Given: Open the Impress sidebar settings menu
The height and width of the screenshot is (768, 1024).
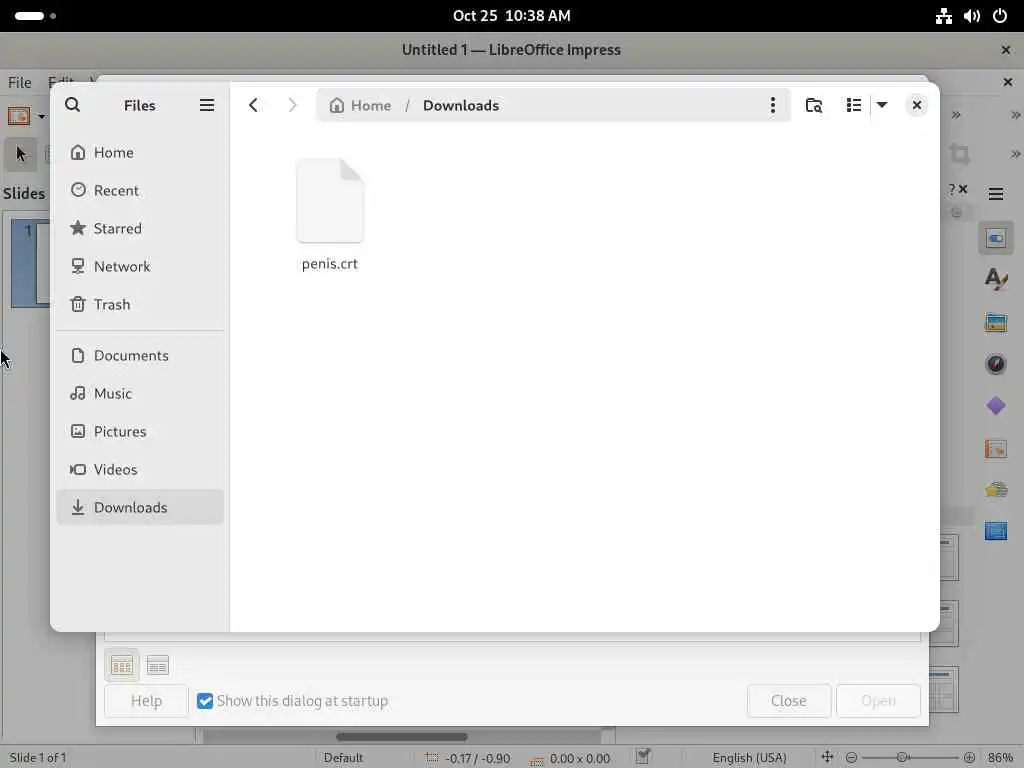Looking at the screenshot, I should pos(995,194).
